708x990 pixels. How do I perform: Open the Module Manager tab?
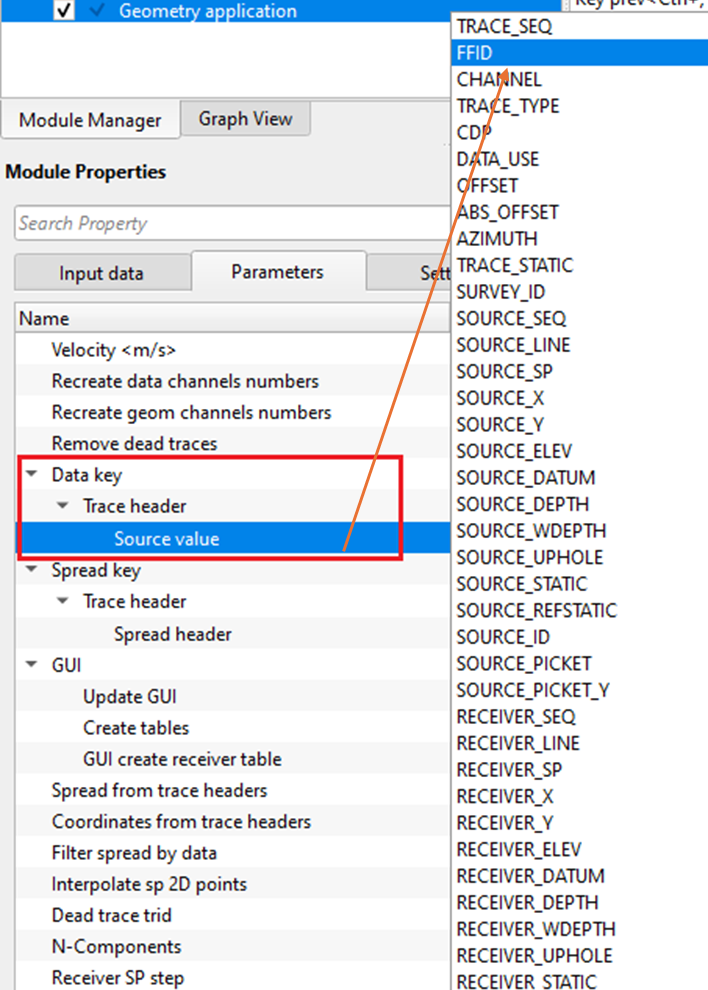pos(90,120)
